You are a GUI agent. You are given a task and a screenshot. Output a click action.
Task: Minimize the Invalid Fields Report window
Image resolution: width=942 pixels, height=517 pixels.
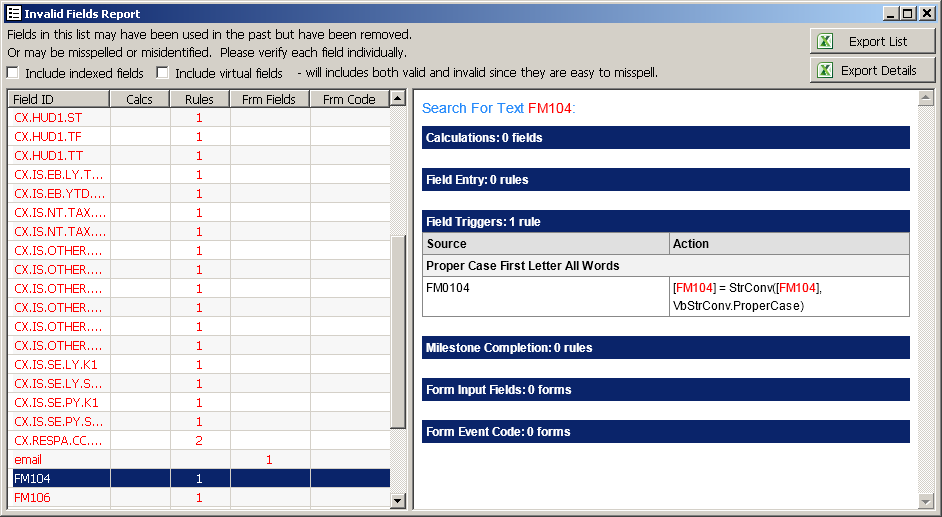click(x=890, y=13)
